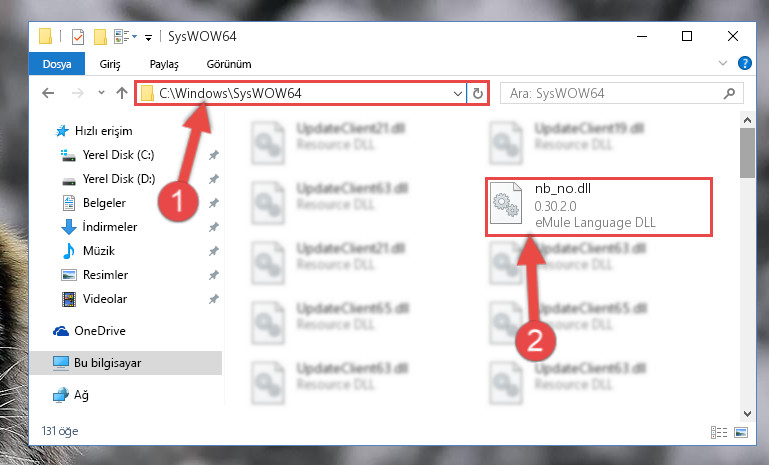The height and width of the screenshot is (465, 769).
Task: Click the search magnifier icon
Action: click(x=729, y=93)
